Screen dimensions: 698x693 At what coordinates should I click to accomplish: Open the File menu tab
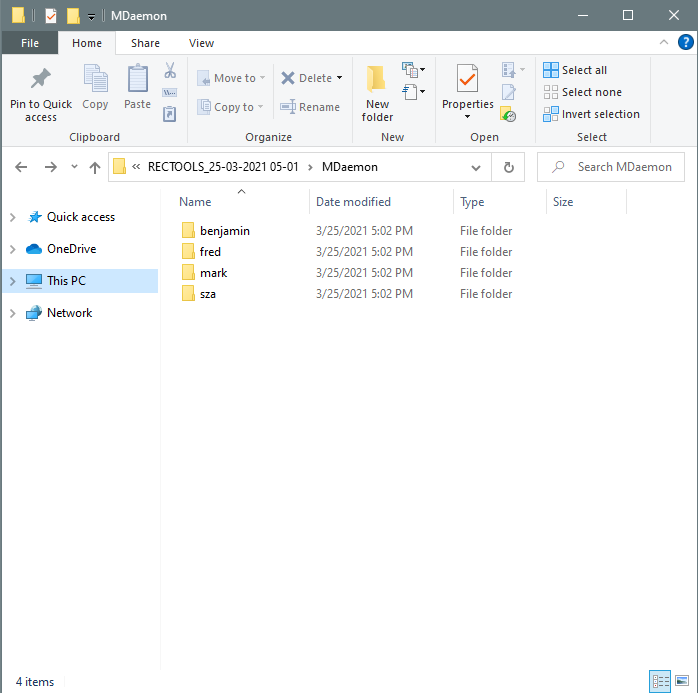click(x=30, y=43)
